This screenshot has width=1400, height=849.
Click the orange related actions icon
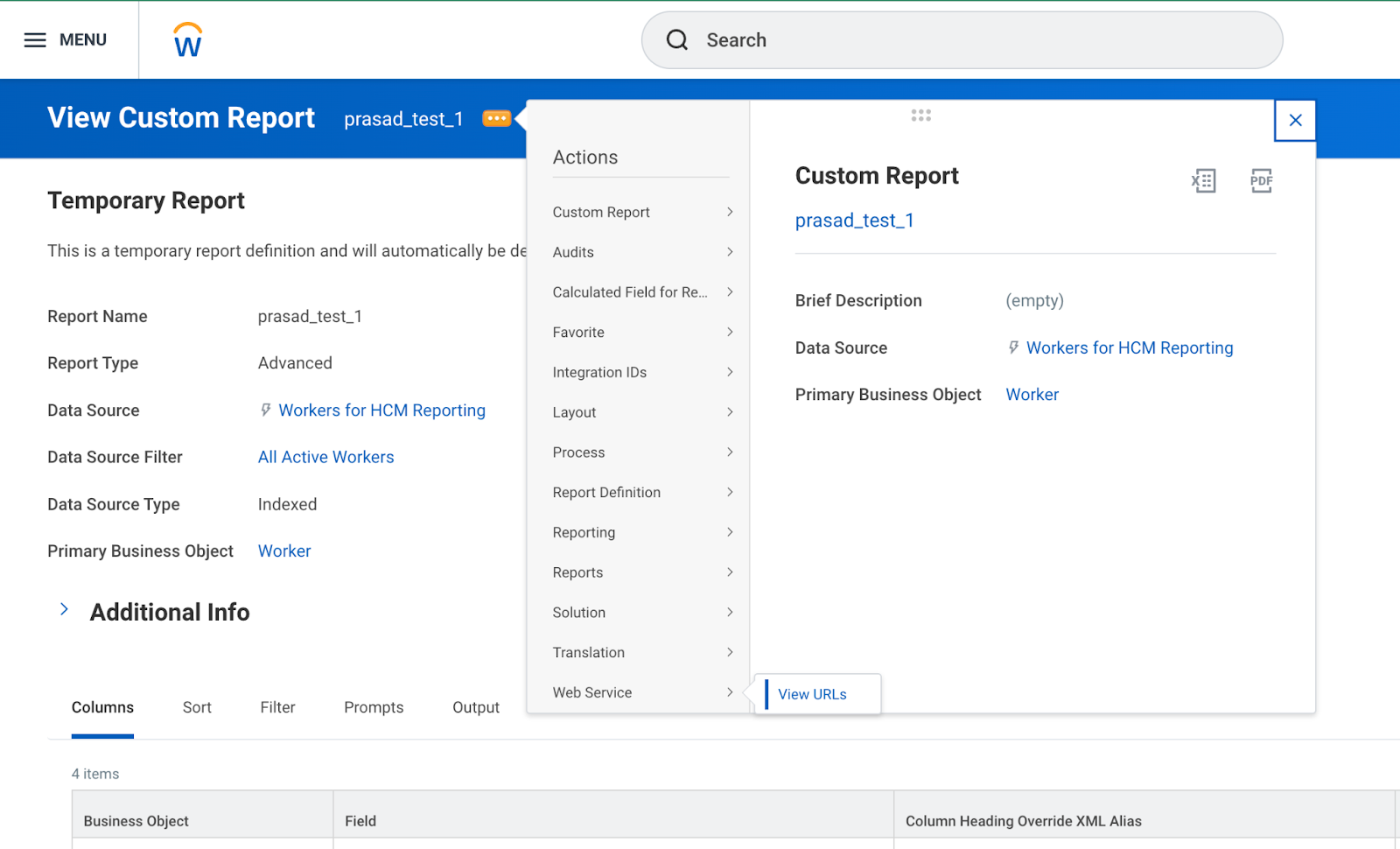pyautogui.click(x=496, y=119)
